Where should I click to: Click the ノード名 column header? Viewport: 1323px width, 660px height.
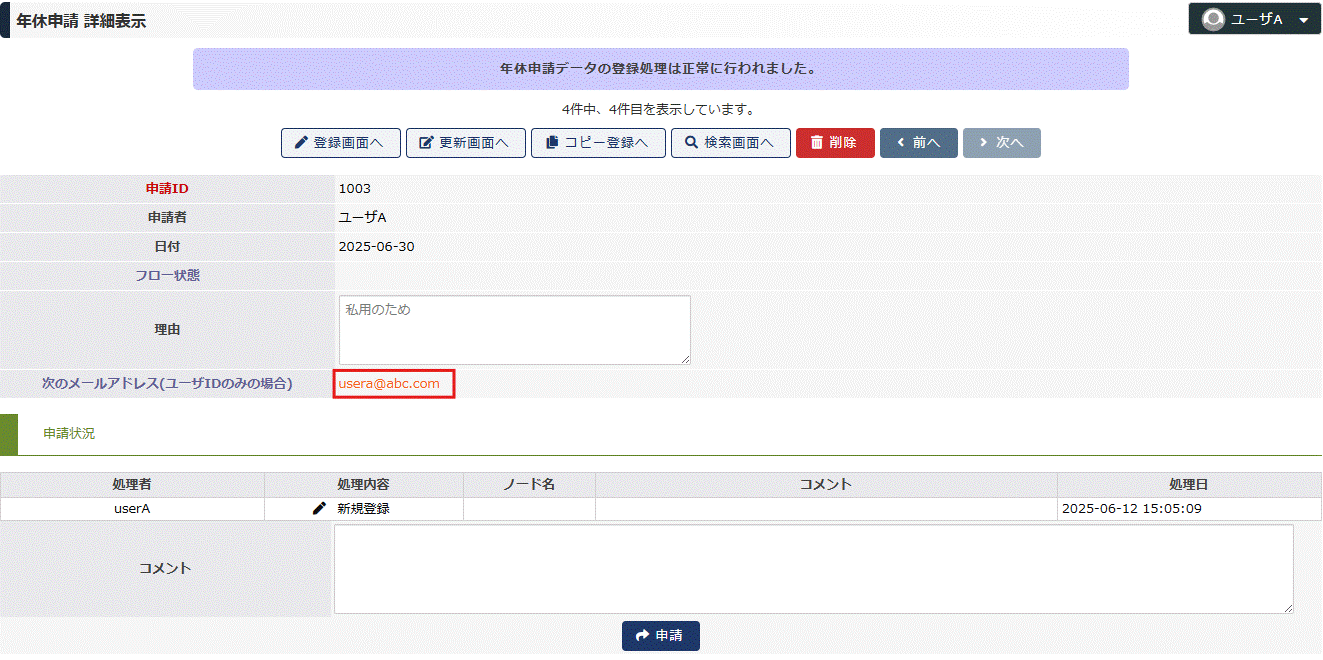529,485
